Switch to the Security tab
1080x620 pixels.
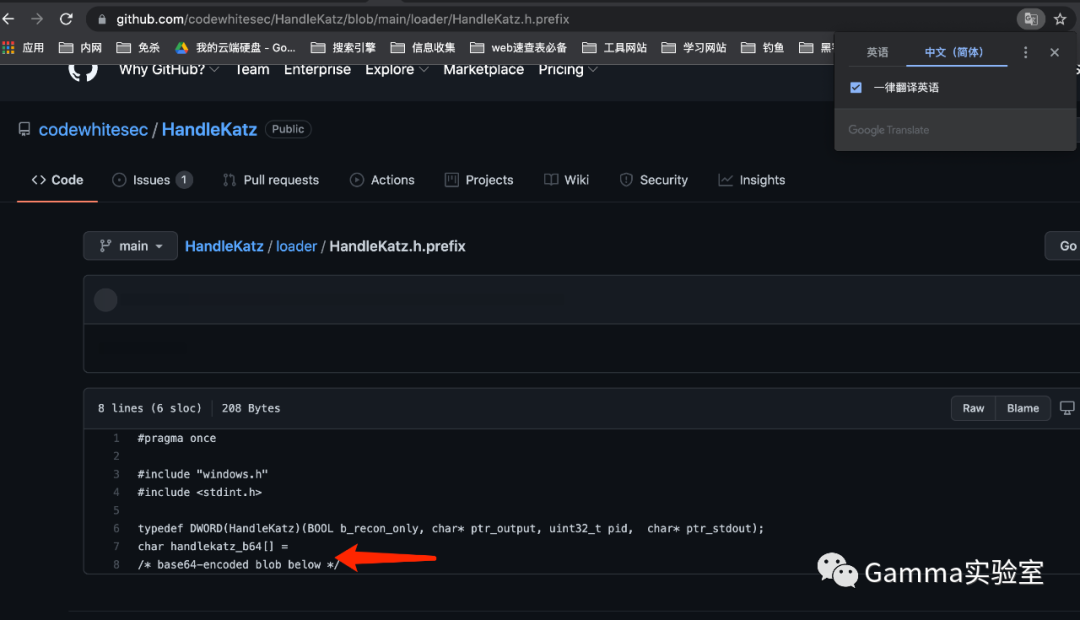tap(654, 180)
